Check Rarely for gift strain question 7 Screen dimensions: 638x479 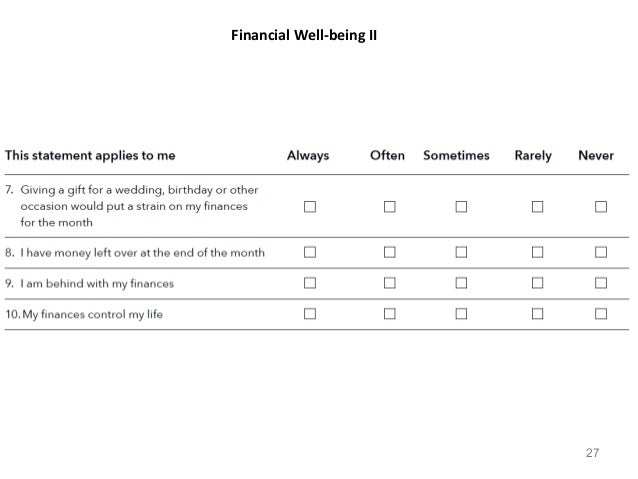click(537, 207)
